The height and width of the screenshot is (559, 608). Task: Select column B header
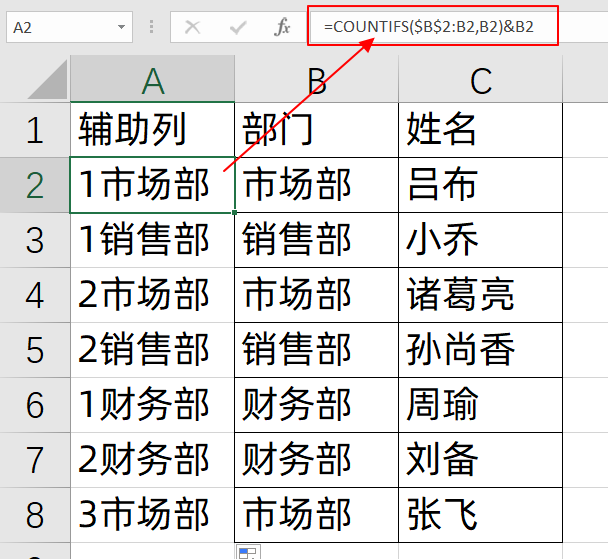(x=316, y=79)
